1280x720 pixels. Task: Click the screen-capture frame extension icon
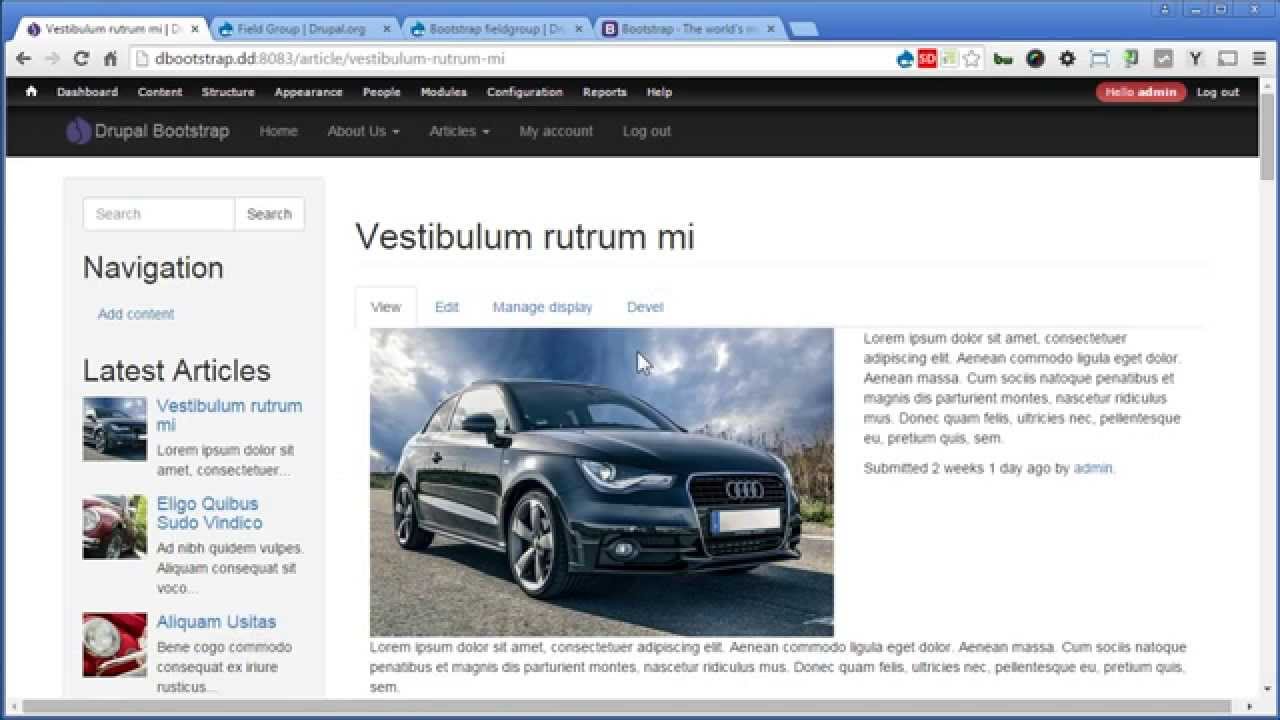click(x=1099, y=59)
